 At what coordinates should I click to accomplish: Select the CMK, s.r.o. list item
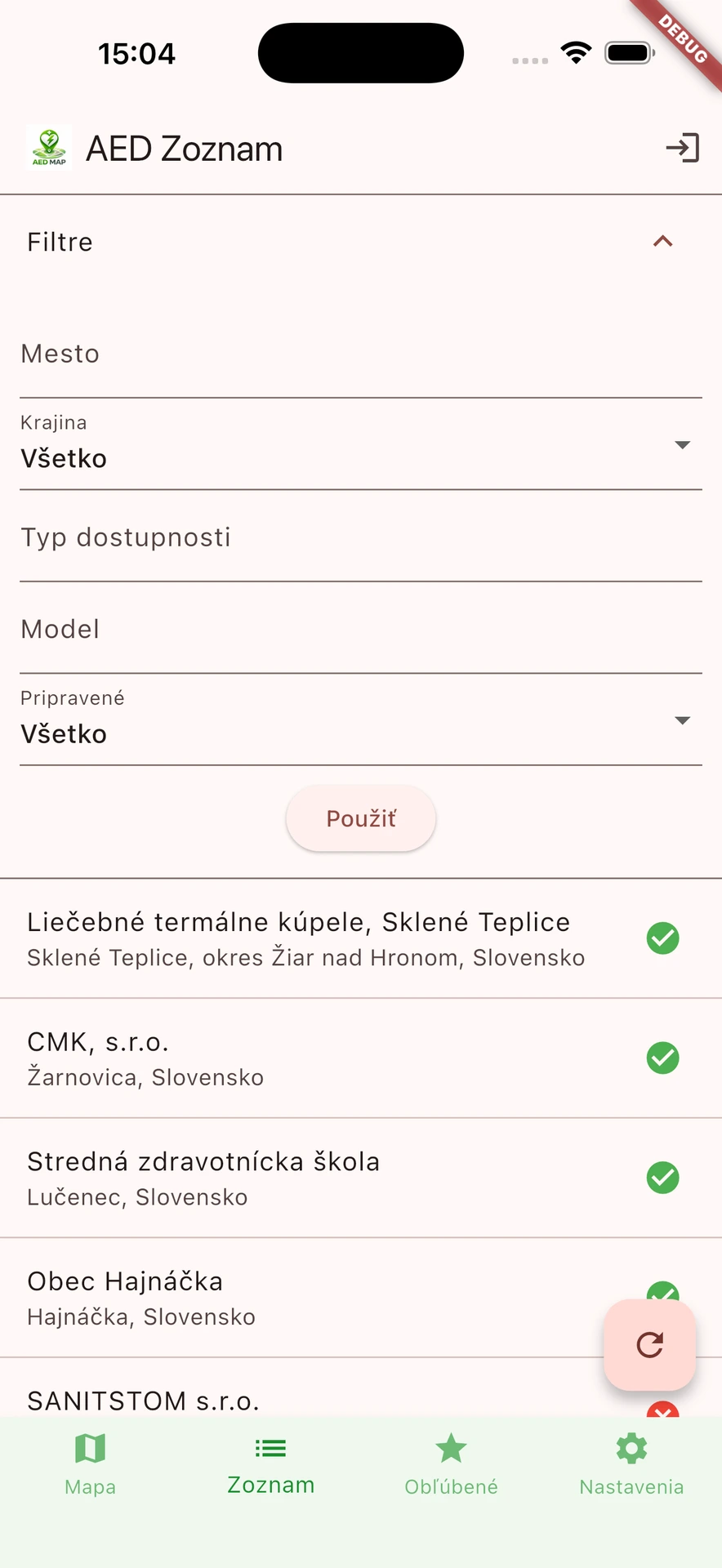pos(310,1058)
